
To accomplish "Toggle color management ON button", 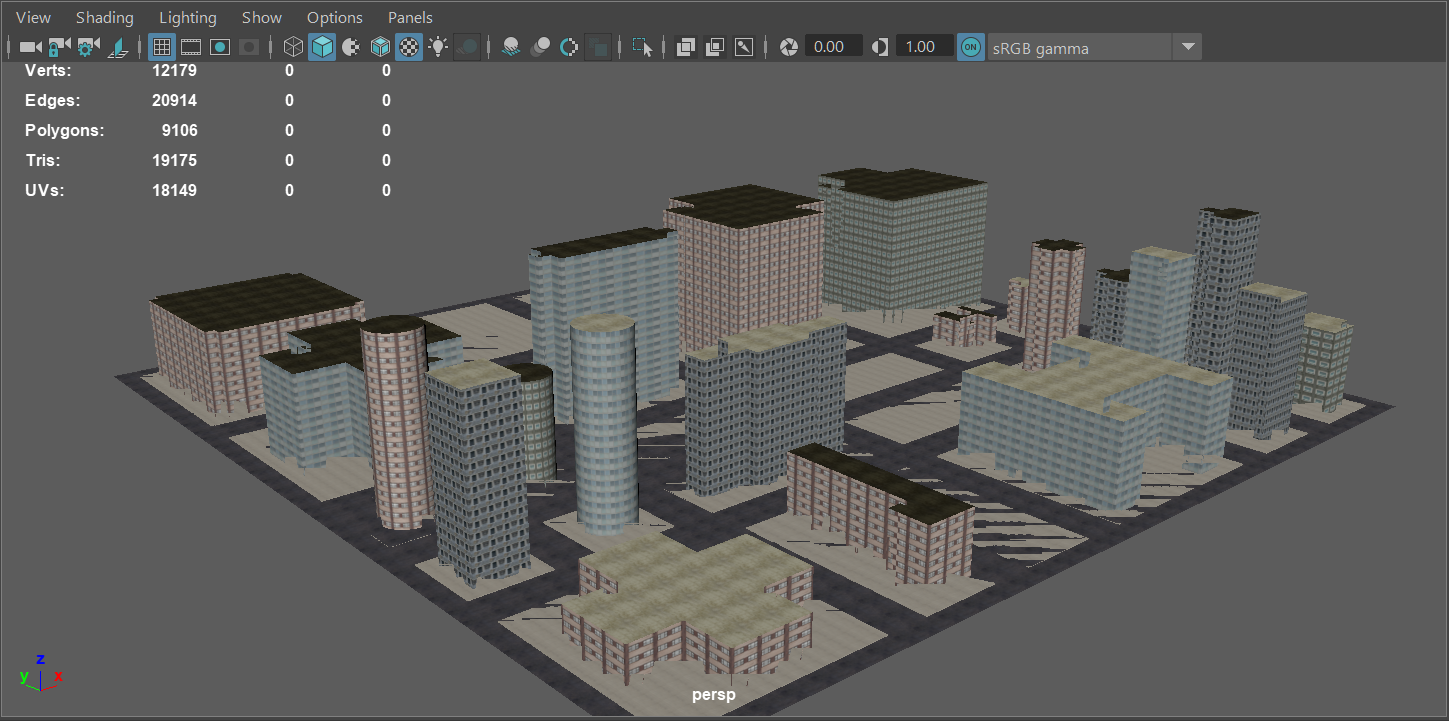I will (970, 47).
